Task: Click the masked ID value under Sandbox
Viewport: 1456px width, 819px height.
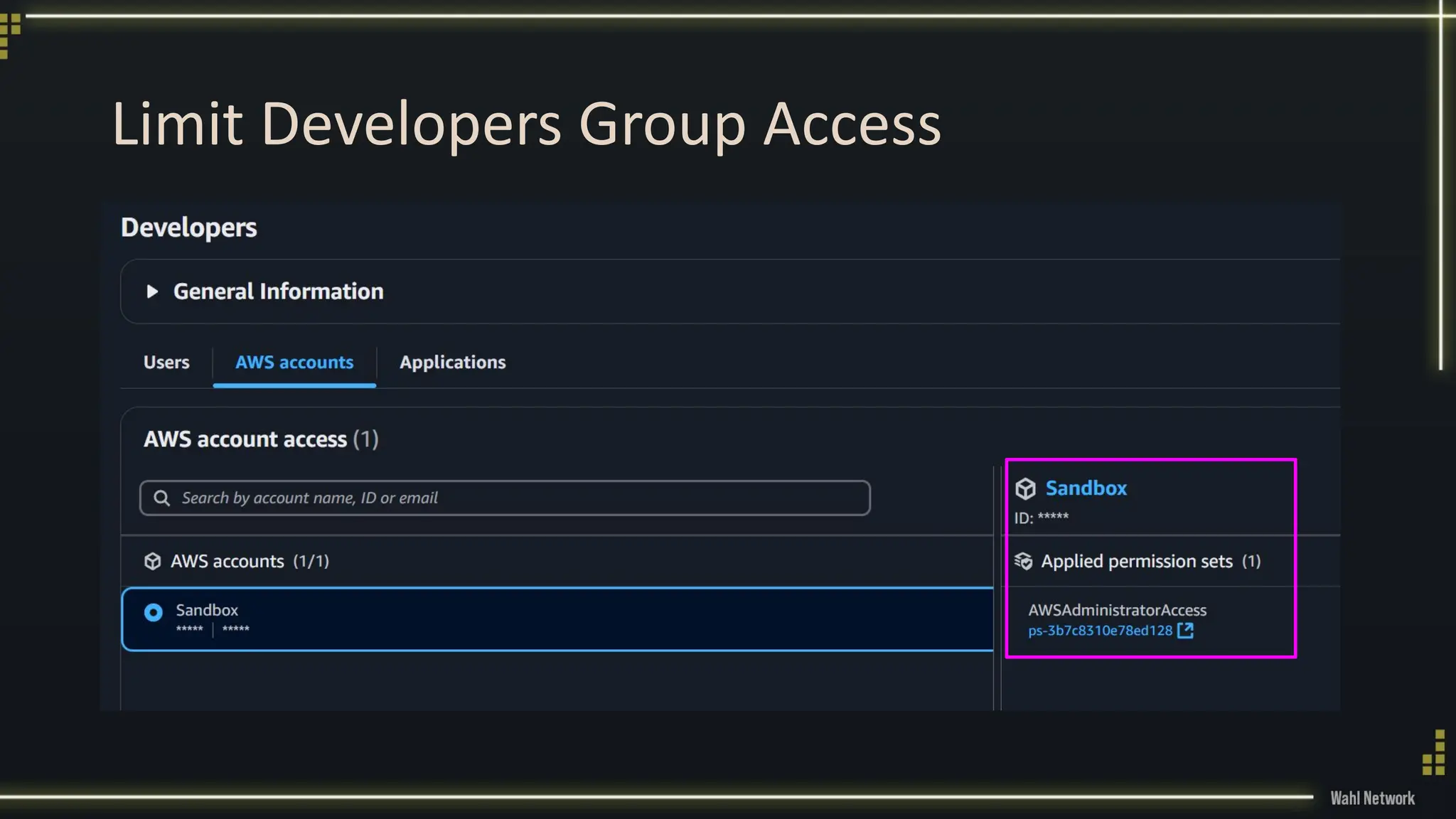Action: pos(1053,516)
